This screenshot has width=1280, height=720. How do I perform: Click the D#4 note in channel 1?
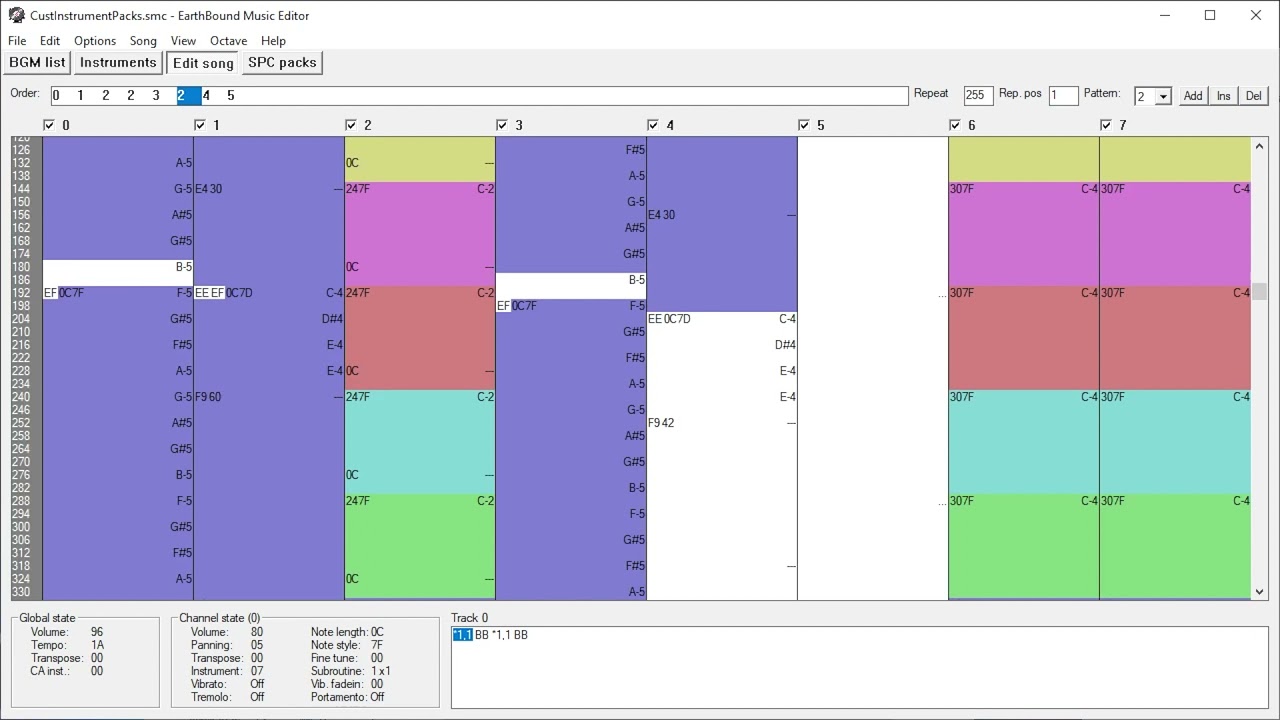pos(332,319)
